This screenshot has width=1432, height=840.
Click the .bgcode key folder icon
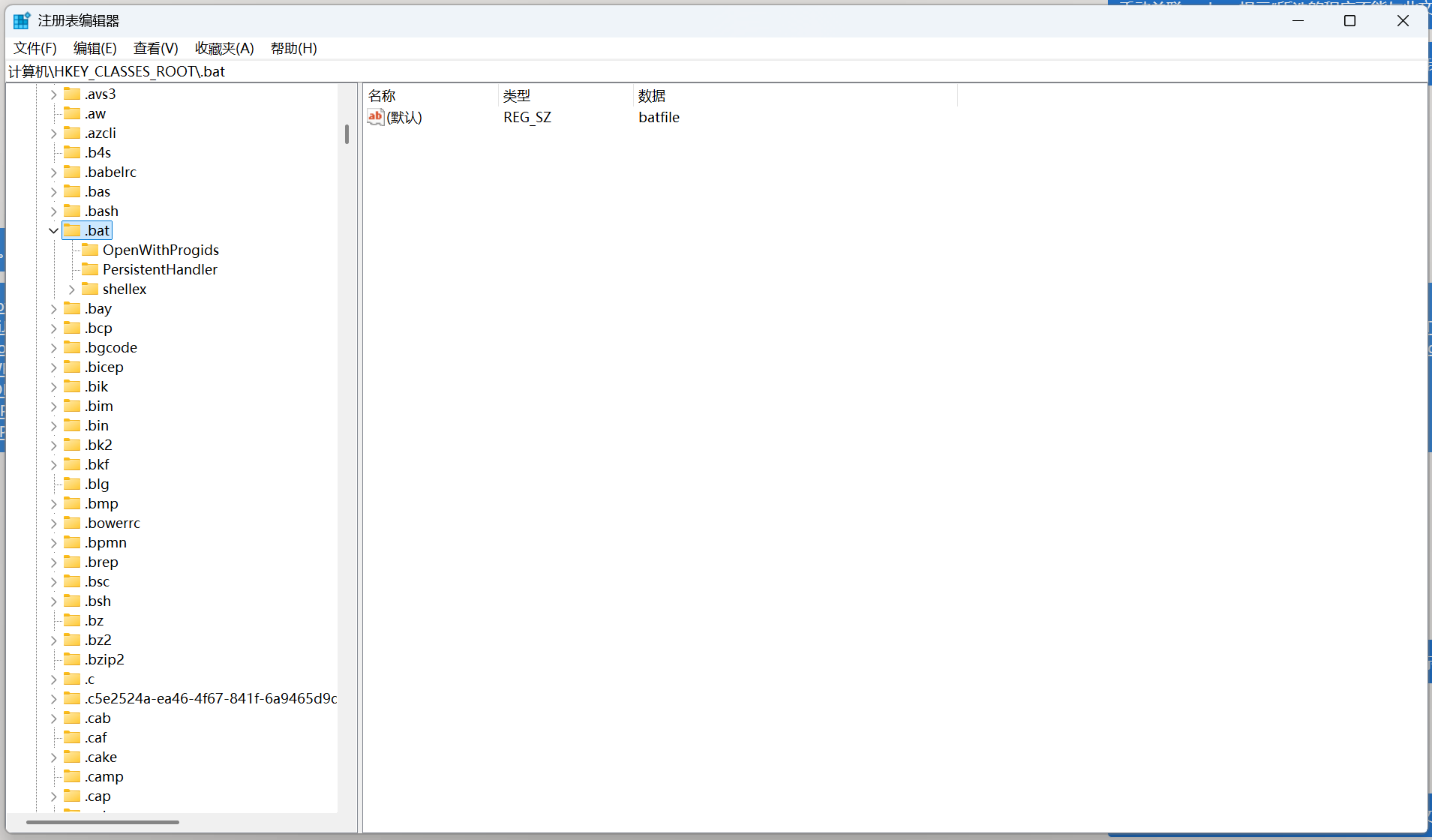(72, 346)
